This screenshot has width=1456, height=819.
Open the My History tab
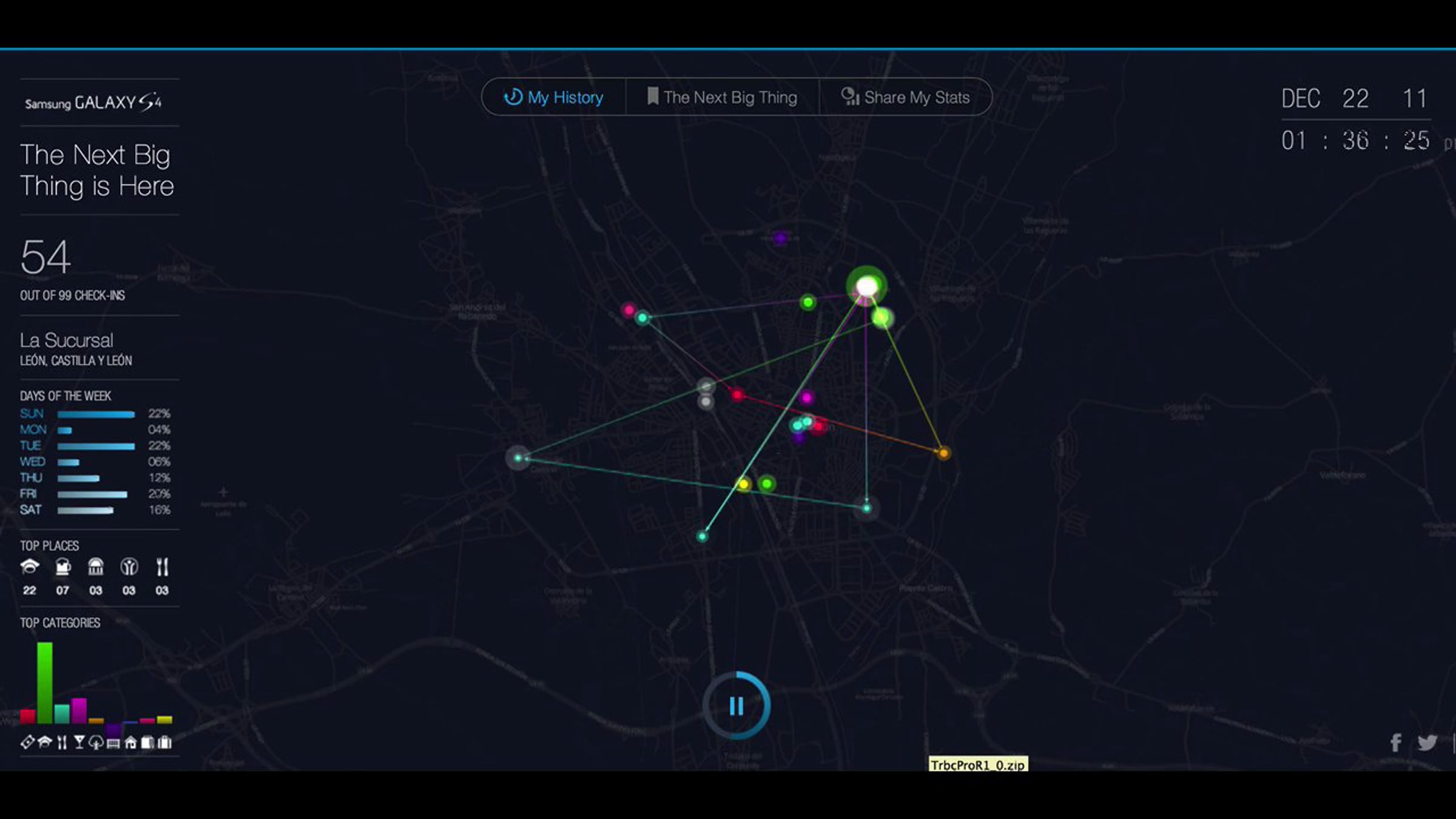coord(553,97)
